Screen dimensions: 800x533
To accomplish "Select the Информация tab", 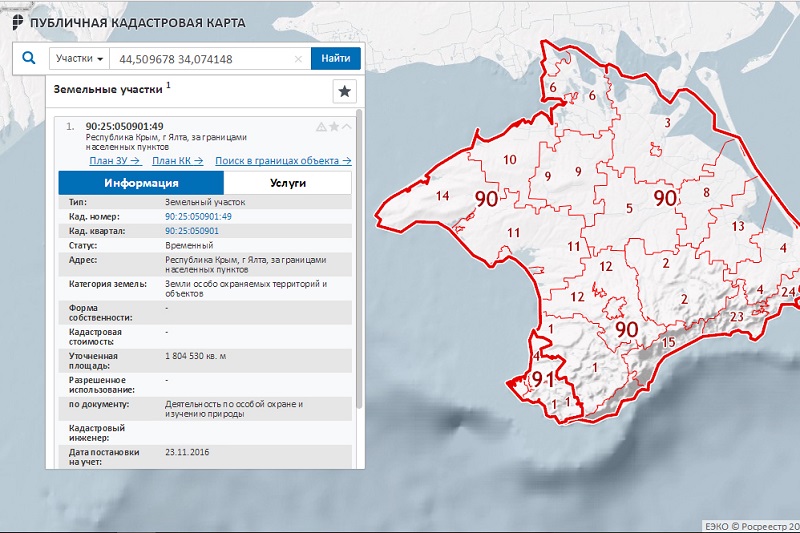I will 141,183.
